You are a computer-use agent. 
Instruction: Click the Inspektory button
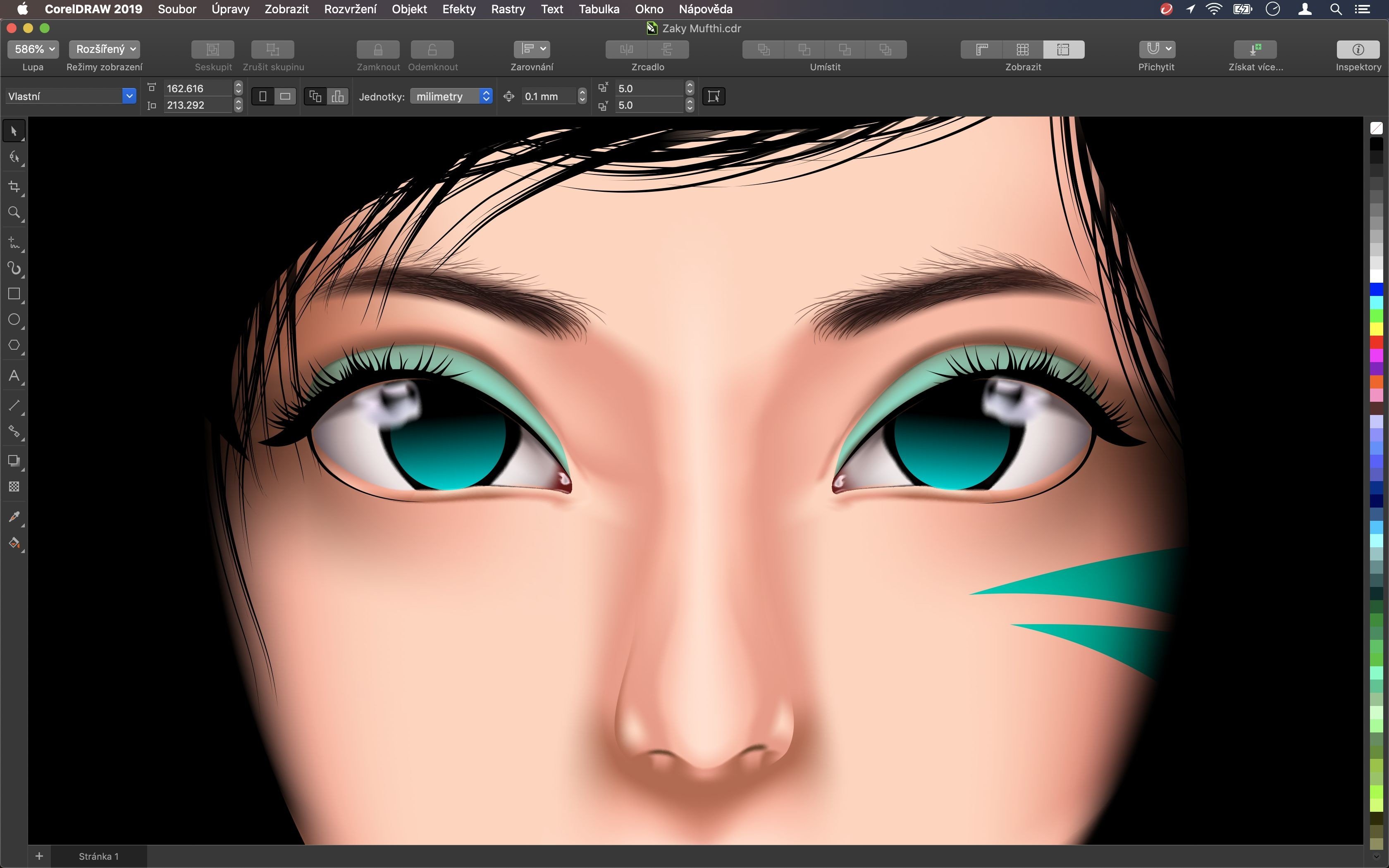pyautogui.click(x=1358, y=49)
